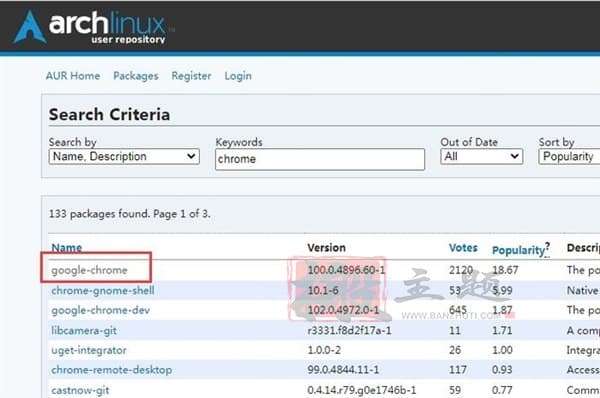Click the popularity value 1.71
The image size is (600, 398).
pyautogui.click(x=502, y=330)
